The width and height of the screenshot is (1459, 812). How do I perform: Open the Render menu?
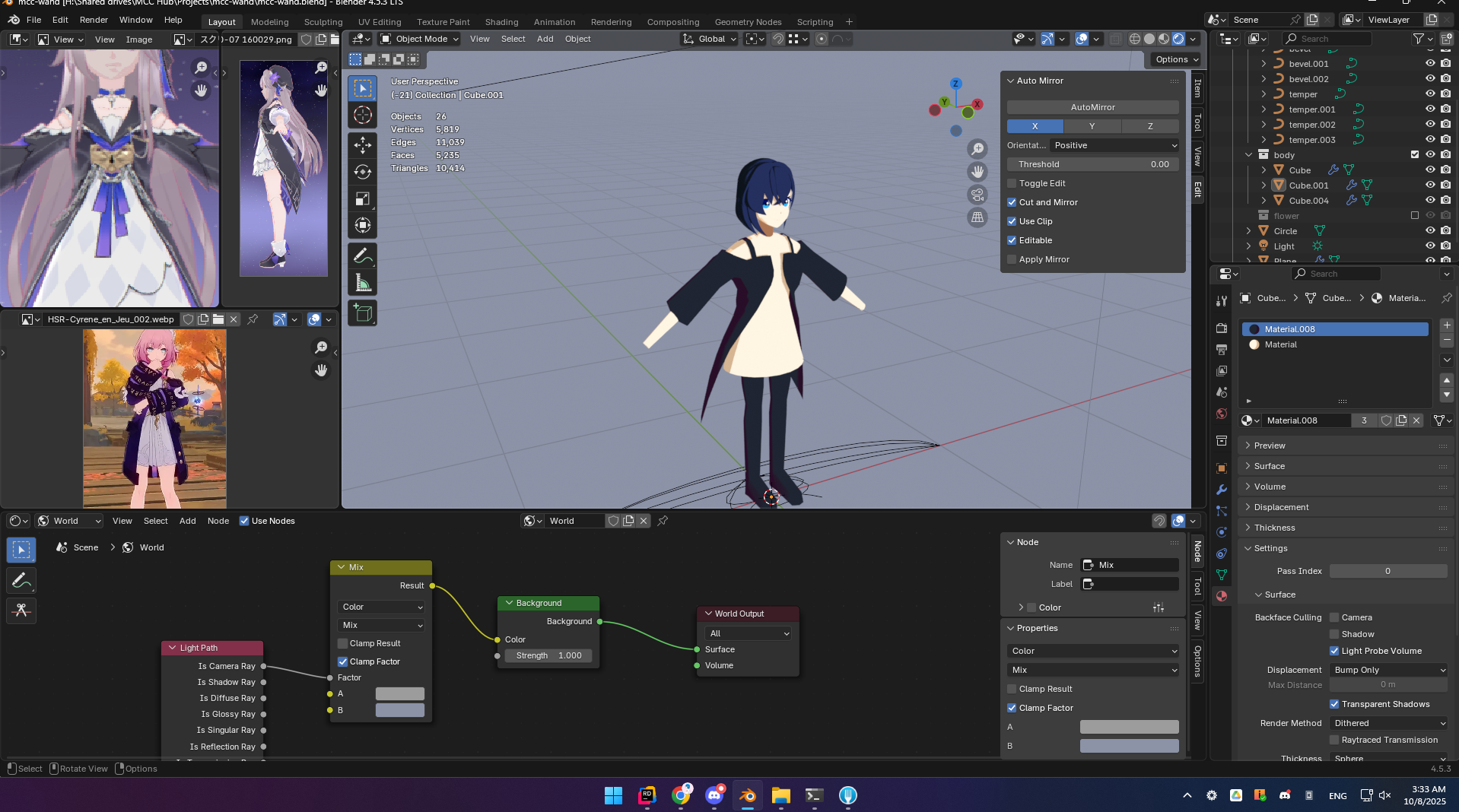[94, 20]
